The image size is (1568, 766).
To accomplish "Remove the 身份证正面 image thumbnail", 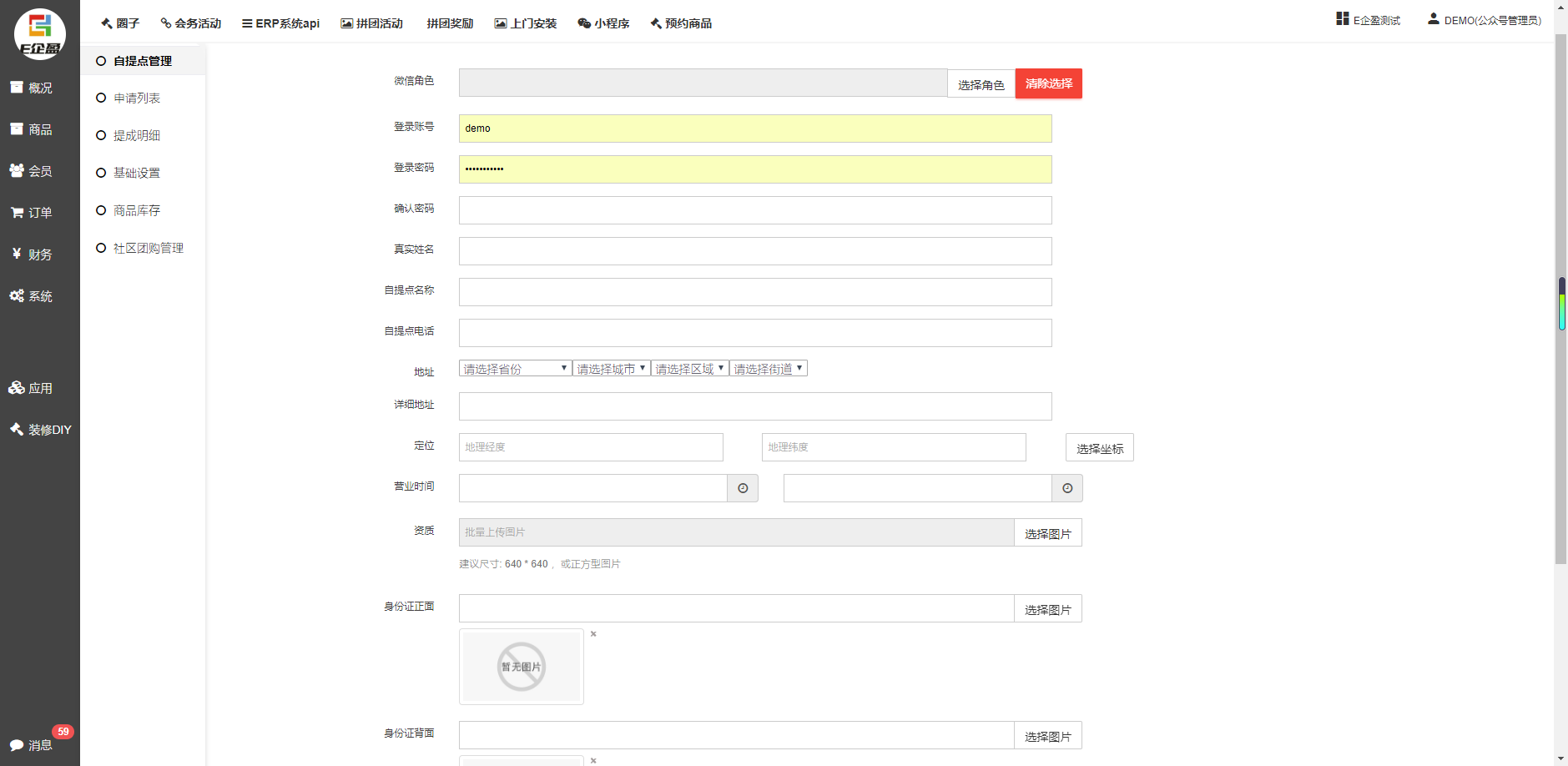I will click(x=593, y=634).
